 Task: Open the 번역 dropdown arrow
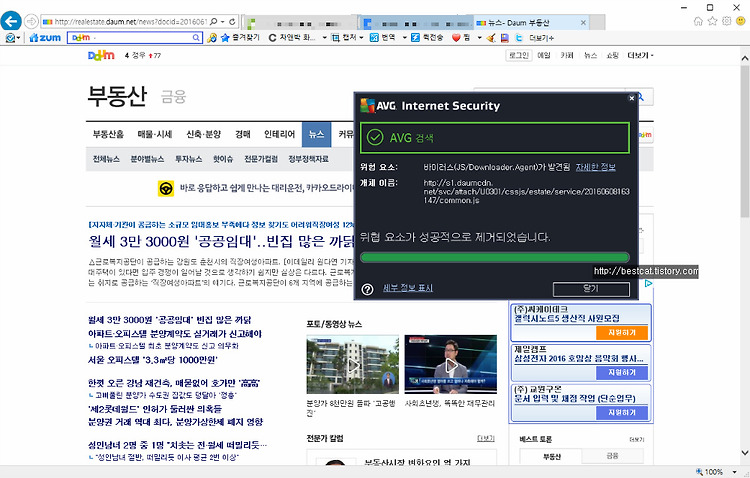405,37
